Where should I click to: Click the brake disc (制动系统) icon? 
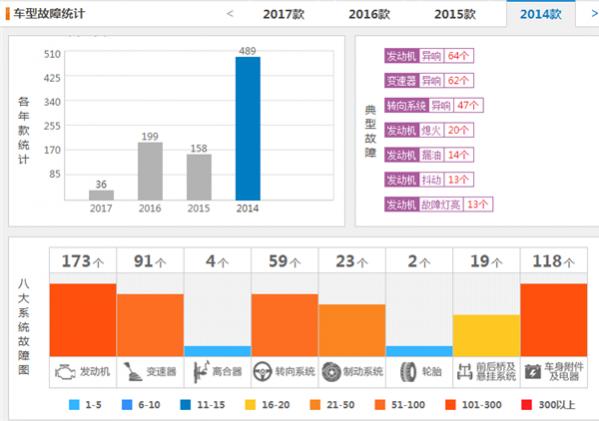[331, 371]
